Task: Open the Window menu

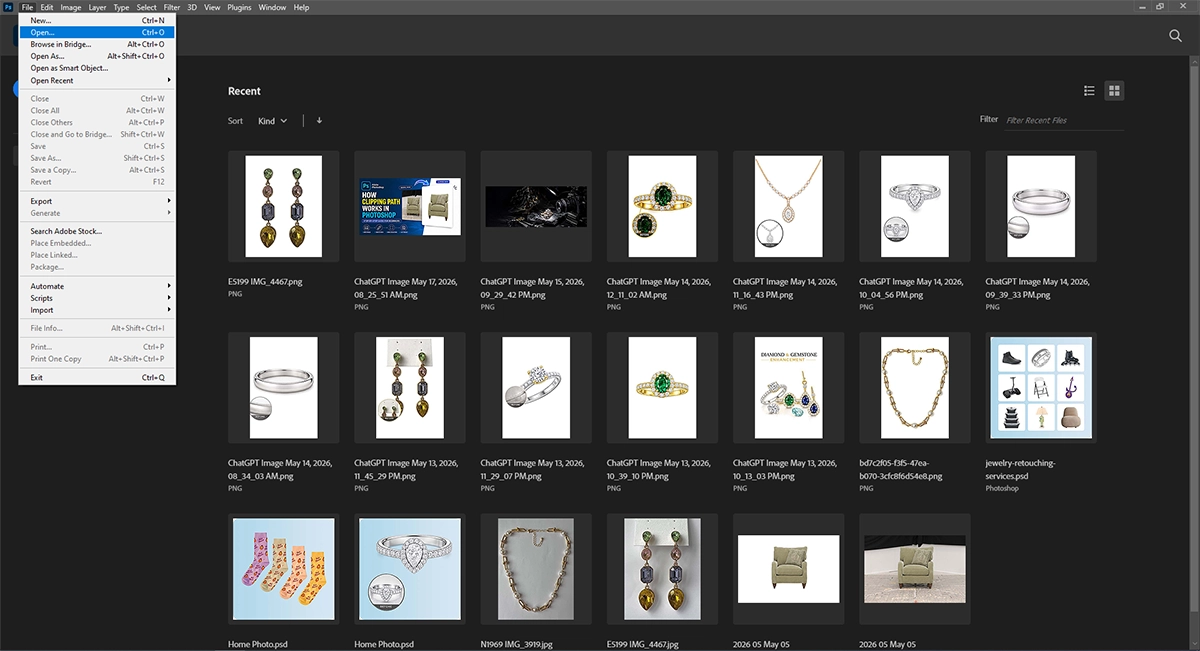Action: click(x=272, y=7)
